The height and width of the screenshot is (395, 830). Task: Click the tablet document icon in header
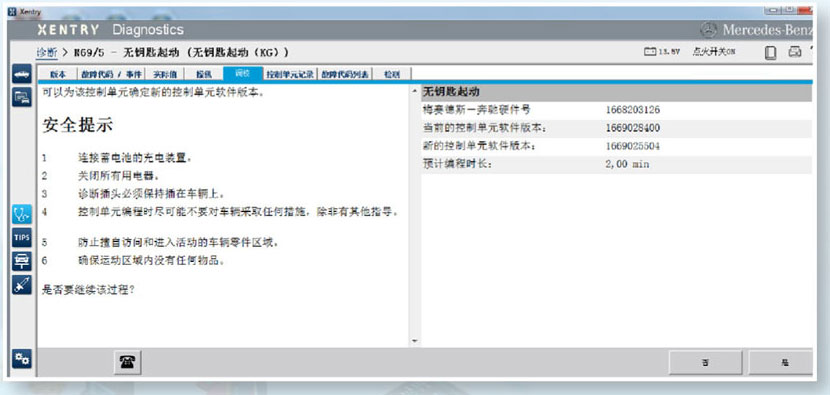coord(771,53)
